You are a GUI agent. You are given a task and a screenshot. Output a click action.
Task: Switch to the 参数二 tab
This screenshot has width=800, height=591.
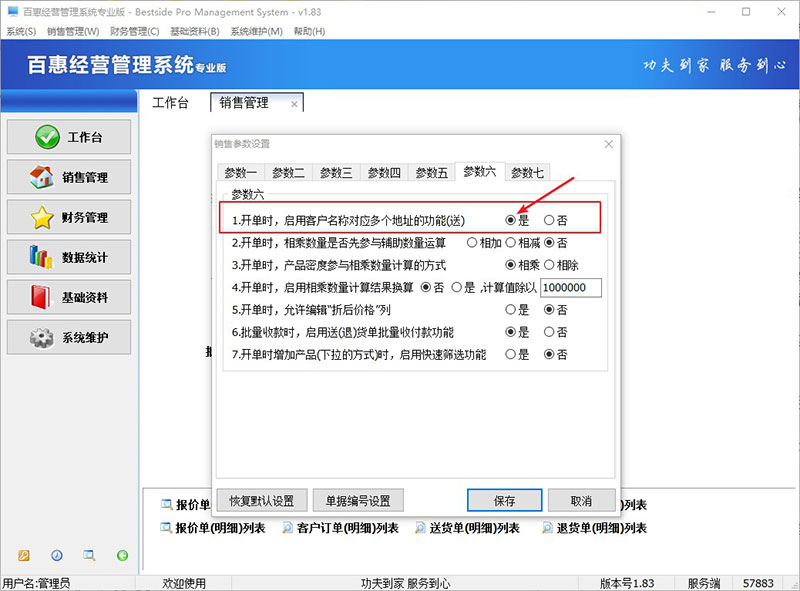point(288,173)
